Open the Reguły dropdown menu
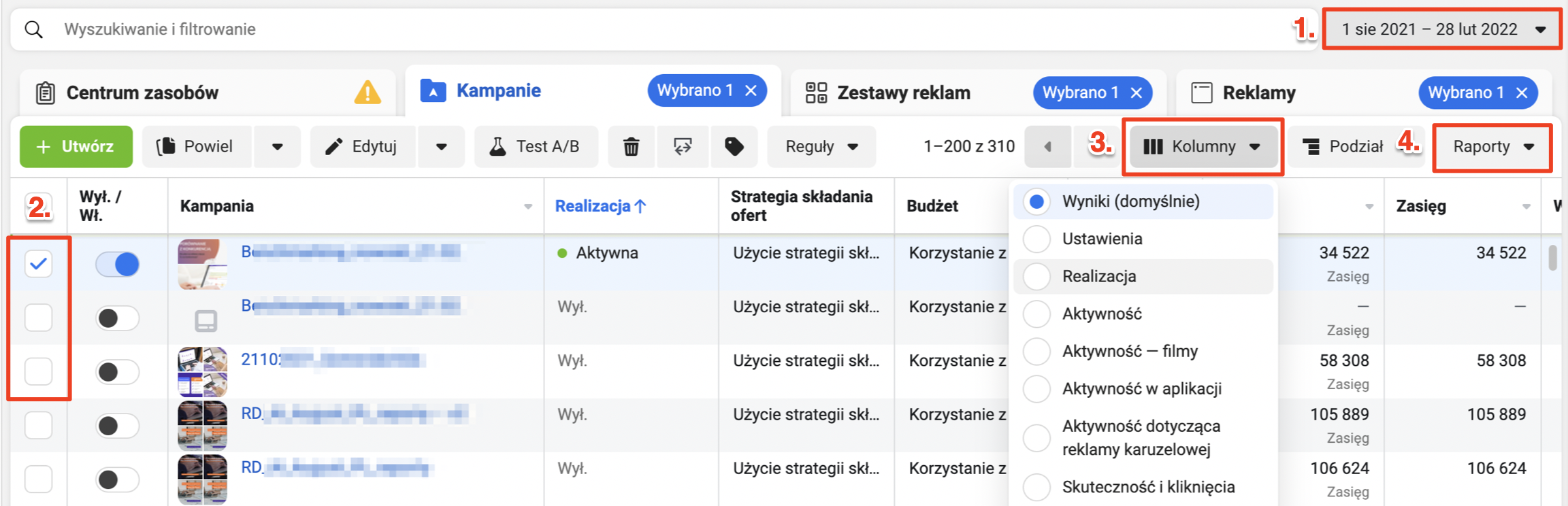This screenshot has height=506, width=1568. (821, 147)
